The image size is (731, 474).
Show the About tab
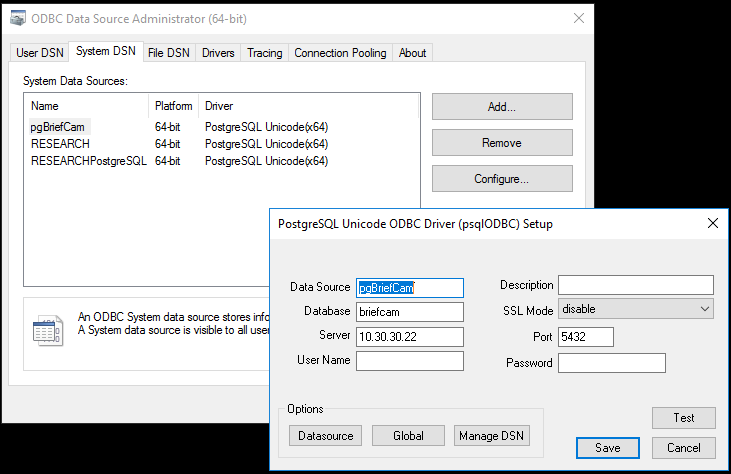(412, 53)
